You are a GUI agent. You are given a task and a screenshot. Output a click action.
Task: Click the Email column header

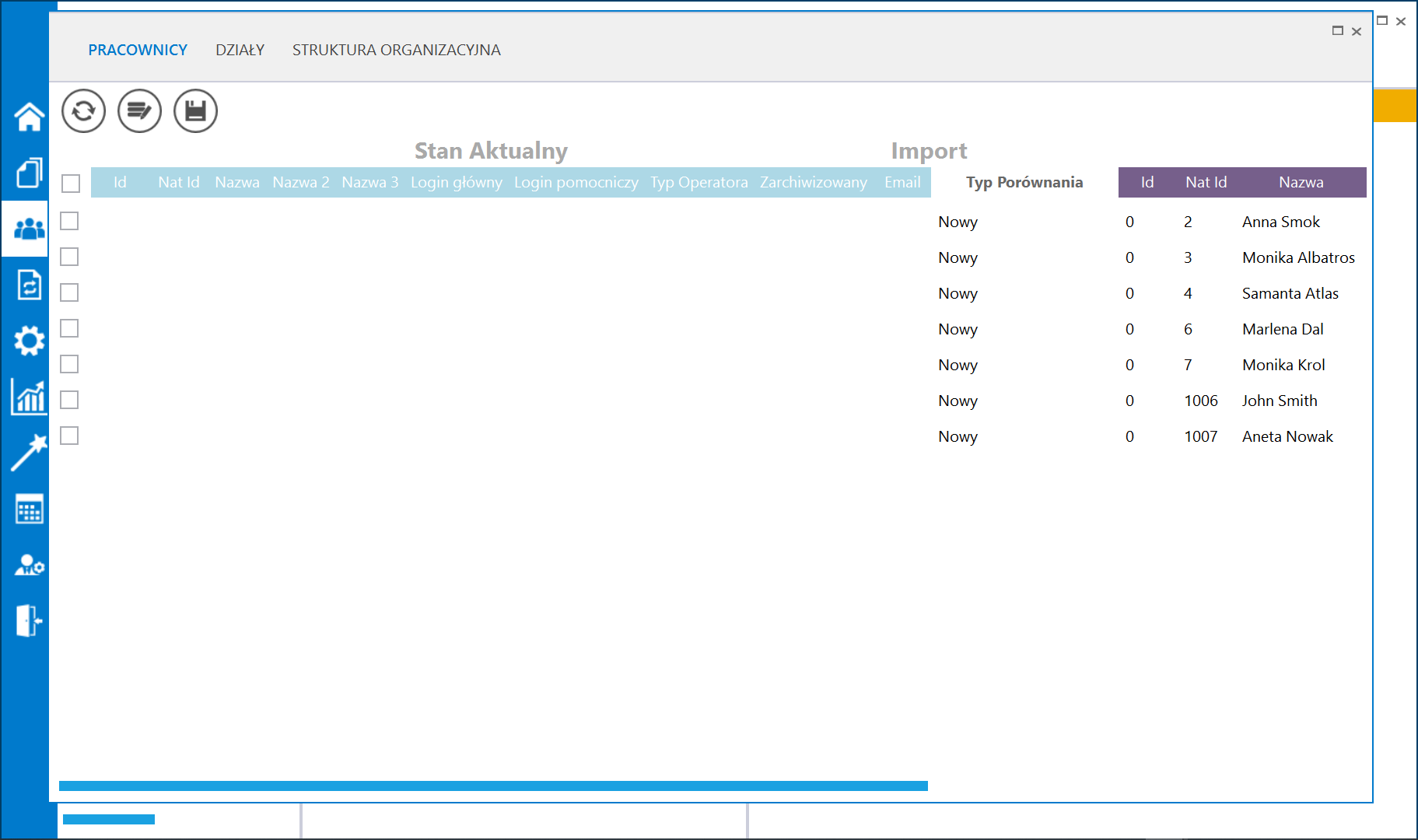tap(902, 182)
